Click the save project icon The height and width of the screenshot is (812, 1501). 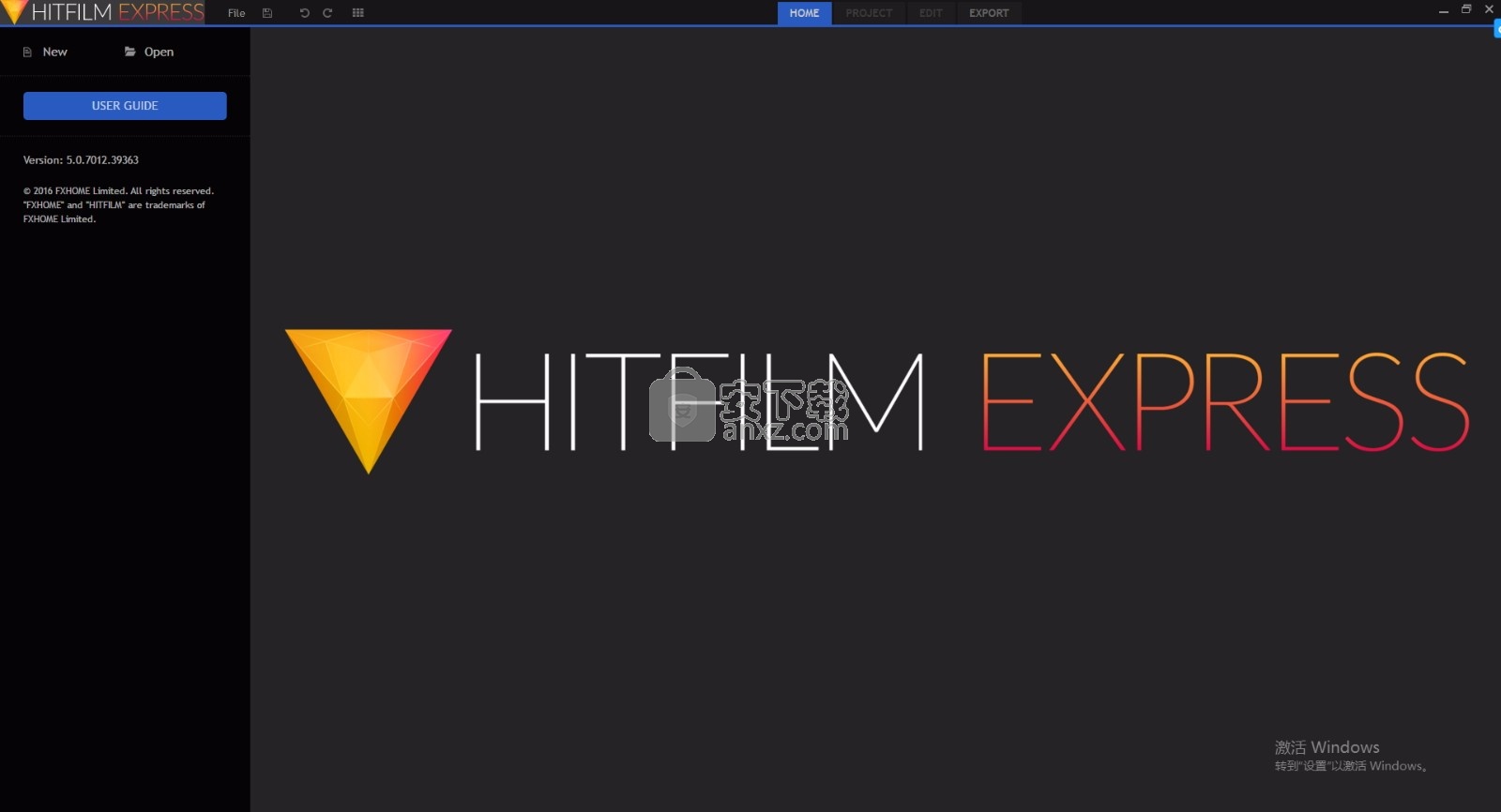267,13
